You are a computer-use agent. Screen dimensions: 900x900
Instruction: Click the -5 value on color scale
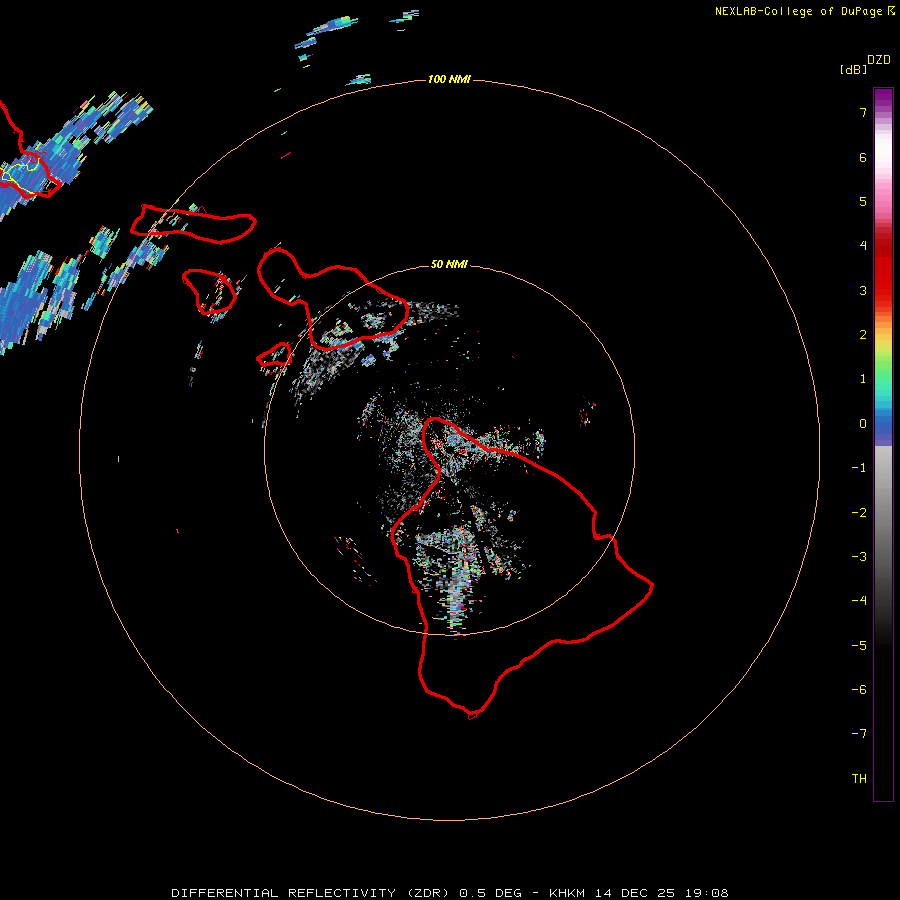coord(859,646)
